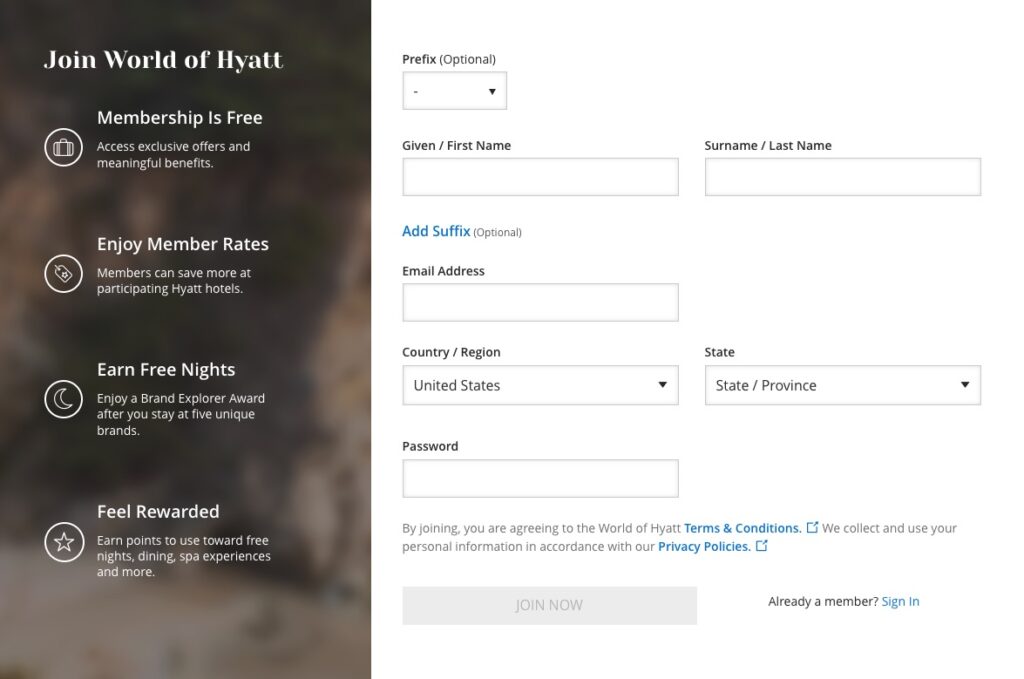This screenshot has height=679, width=1024.
Task: Click the suitcase Membership Is Free icon
Action: coord(63,148)
